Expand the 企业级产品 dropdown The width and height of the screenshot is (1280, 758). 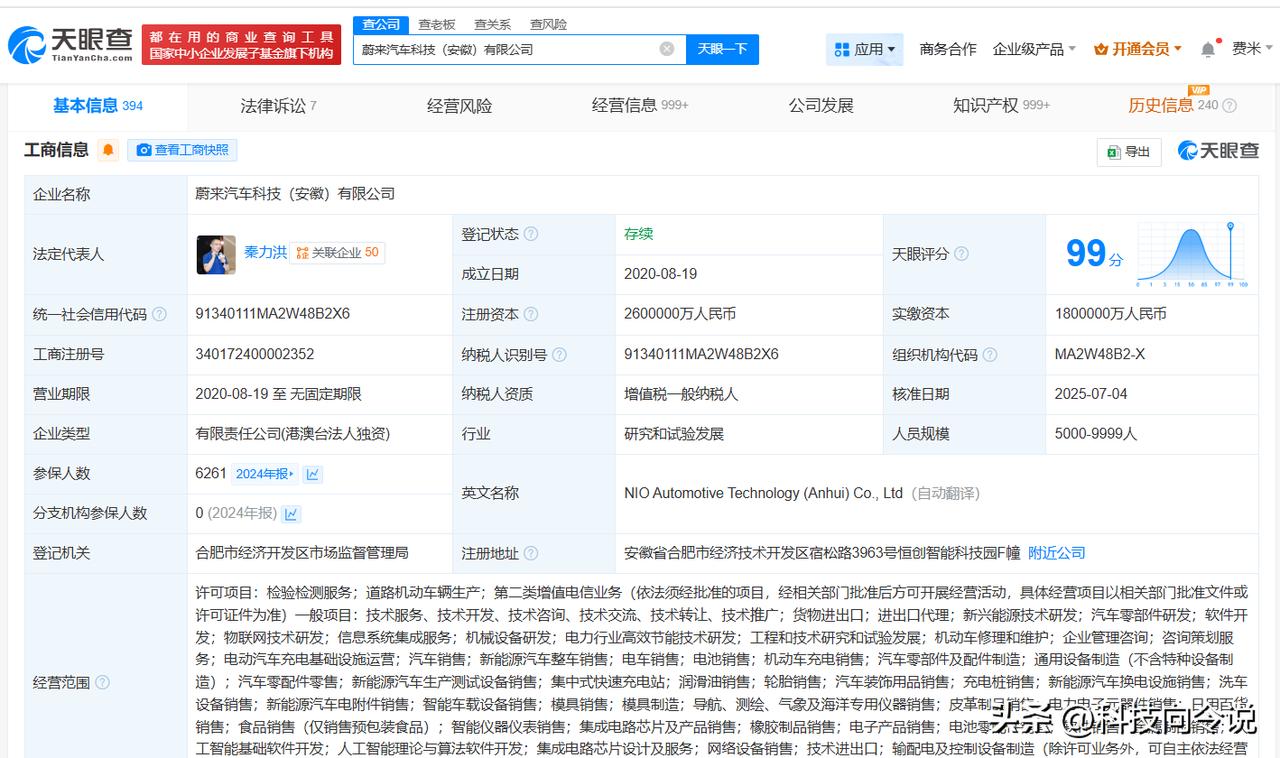click(x=1034, y=49)
